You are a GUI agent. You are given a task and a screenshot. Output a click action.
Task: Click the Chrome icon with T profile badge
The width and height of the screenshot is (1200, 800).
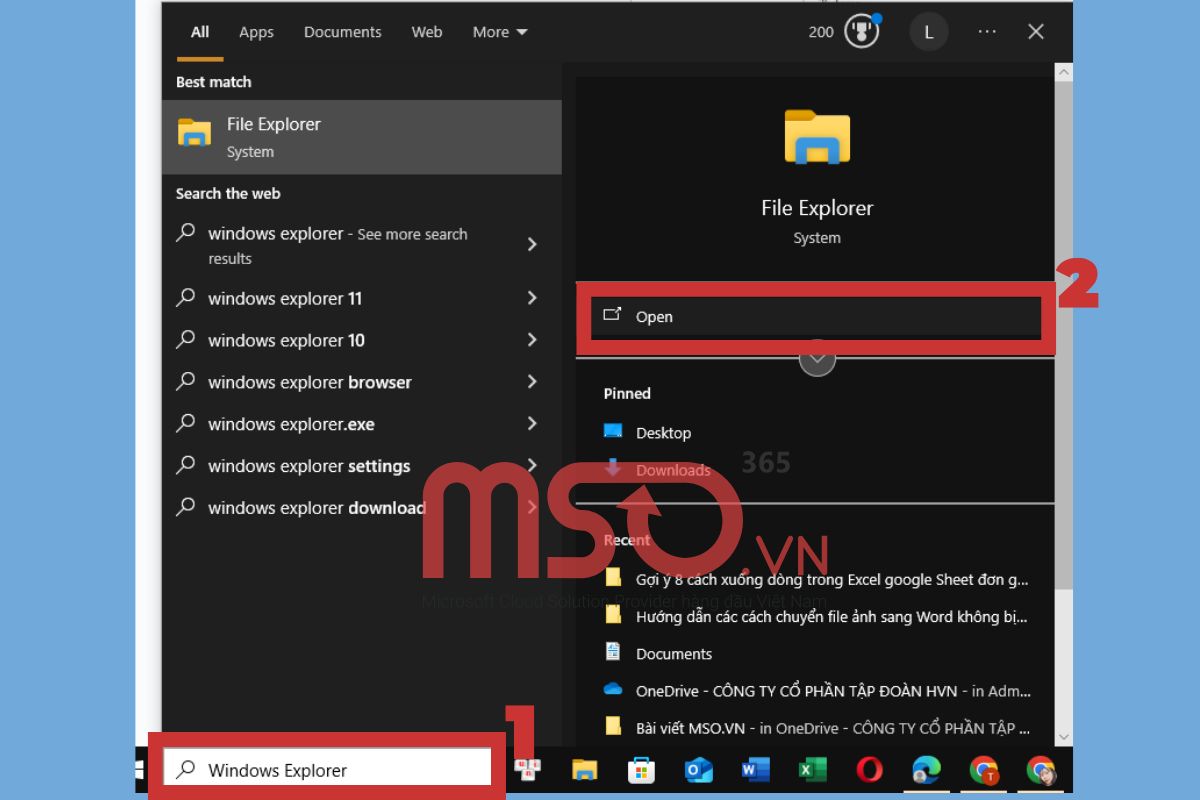(984, 770)
